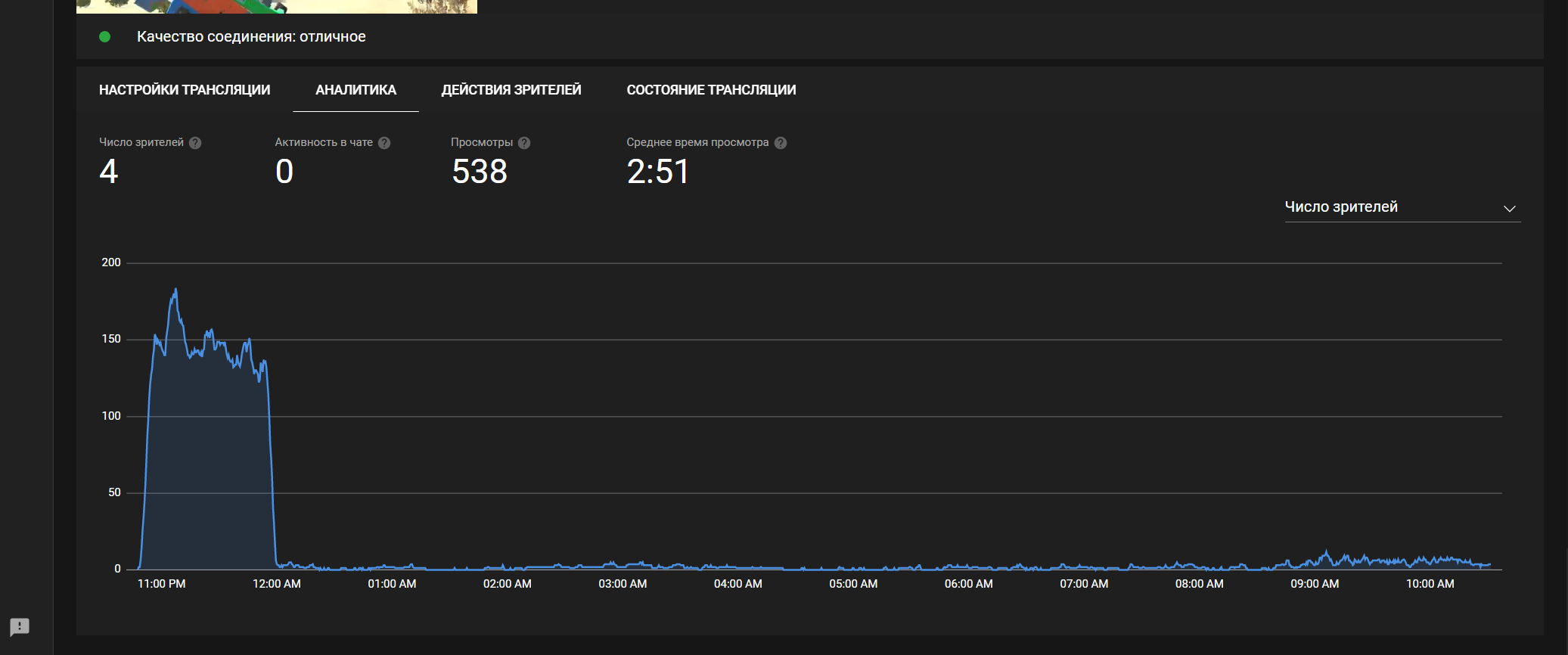Click the question mark beside Просмотры
This screenshot has width=1568, height=655.
click(x=524, y=143)
